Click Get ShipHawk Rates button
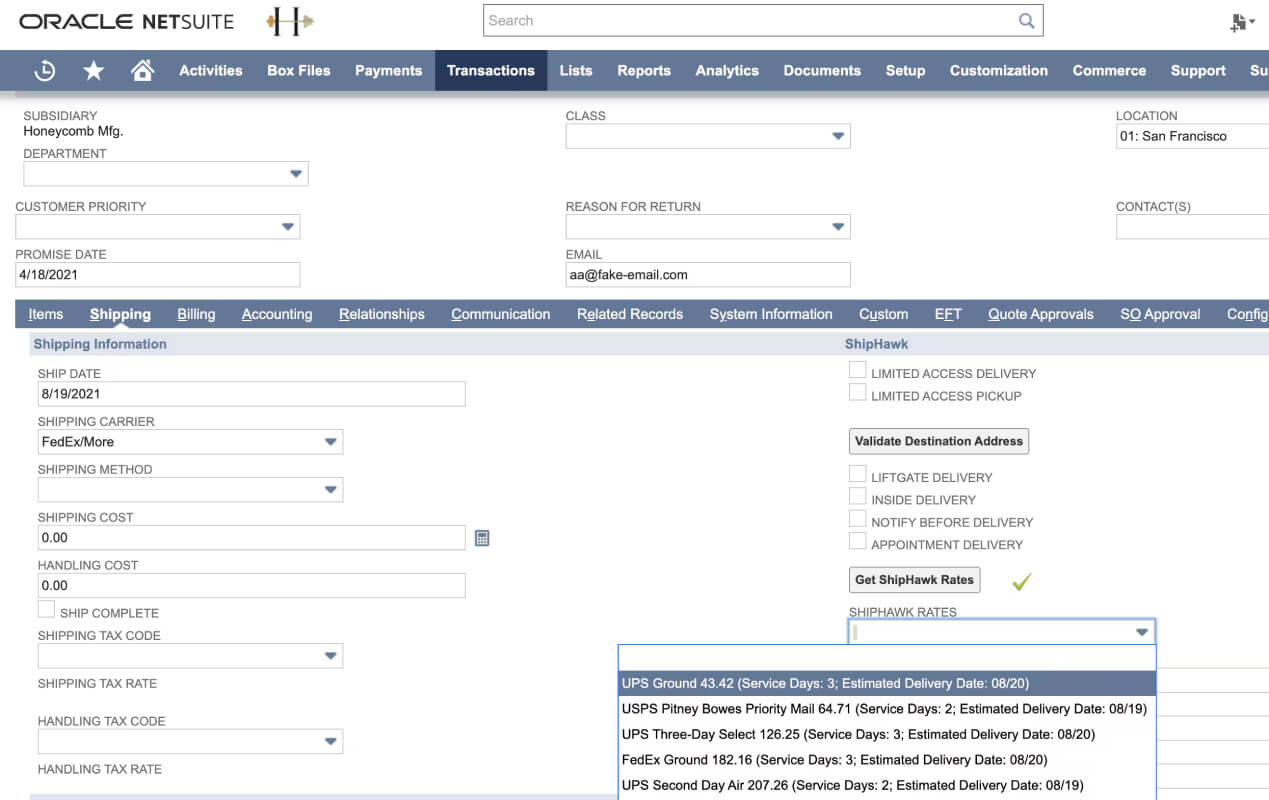The image size is (1269, 800). (x=914, y=580)
